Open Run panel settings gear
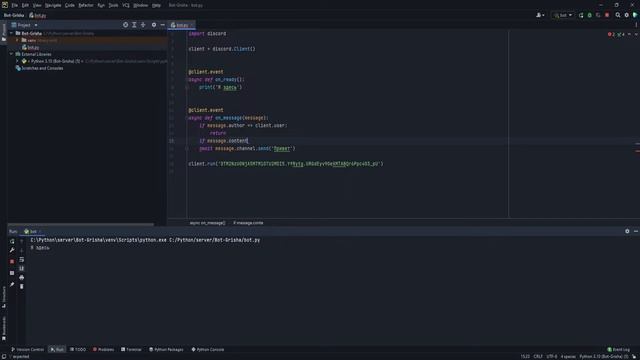Screen dimensions: 640x360 (x=627, y=231)
